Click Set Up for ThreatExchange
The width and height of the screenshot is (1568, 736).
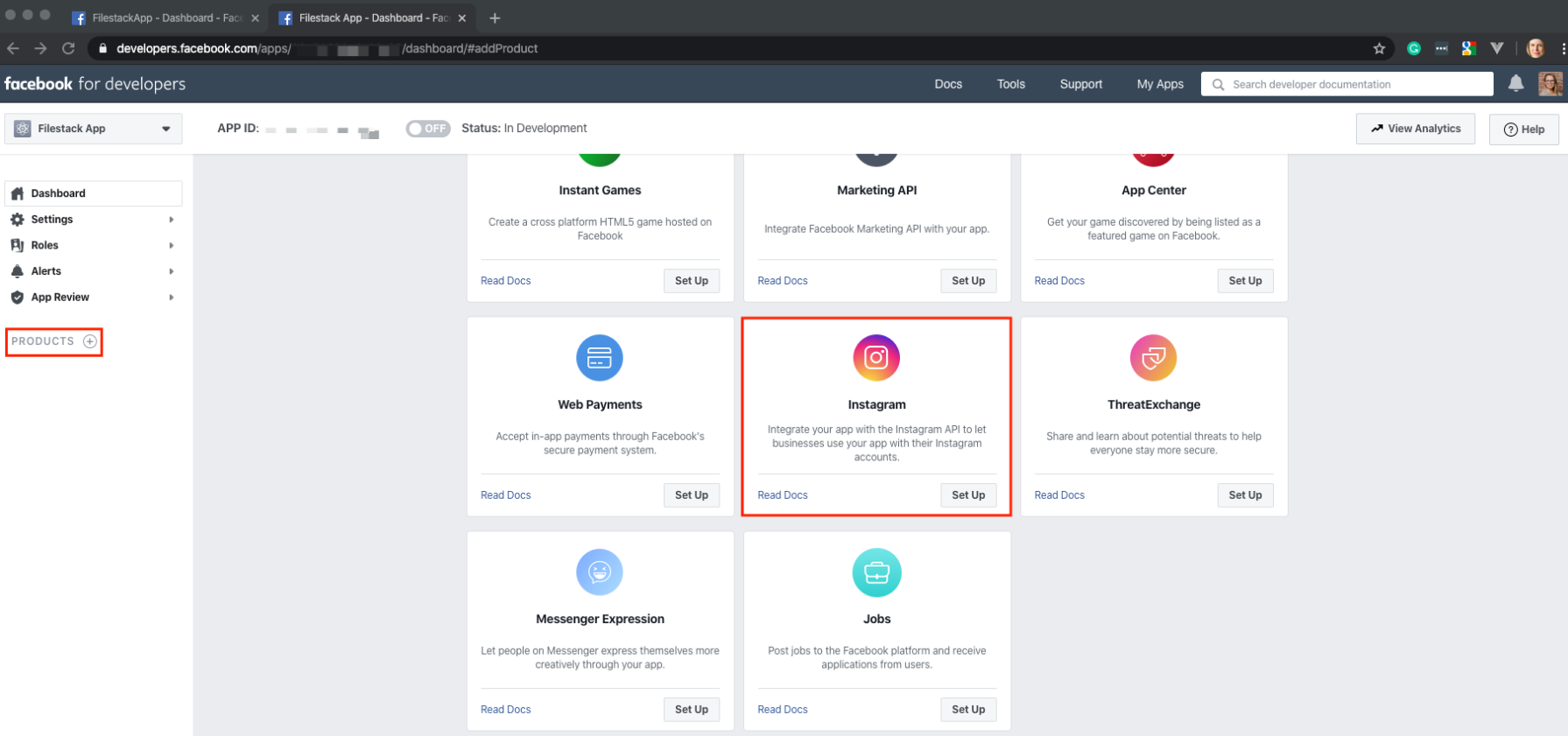1245,495
